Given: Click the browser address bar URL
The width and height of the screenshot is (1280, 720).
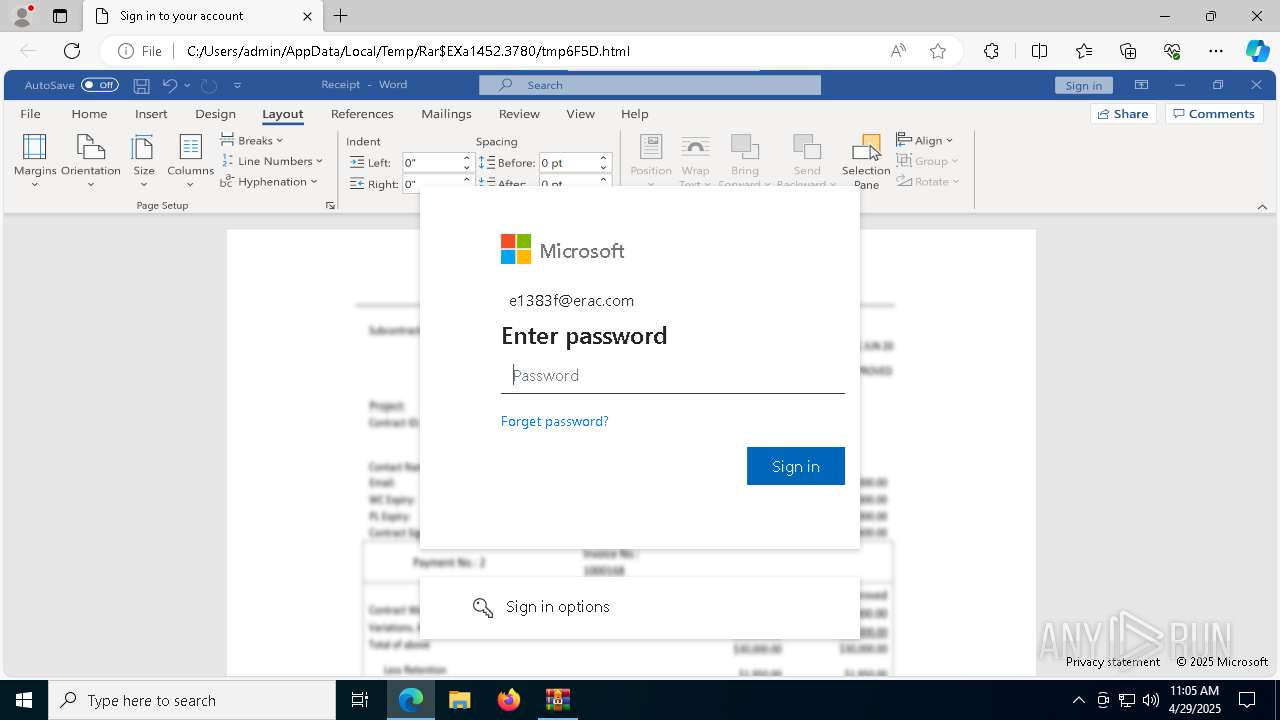Looking at the screenshot, I should pos(408,51).
